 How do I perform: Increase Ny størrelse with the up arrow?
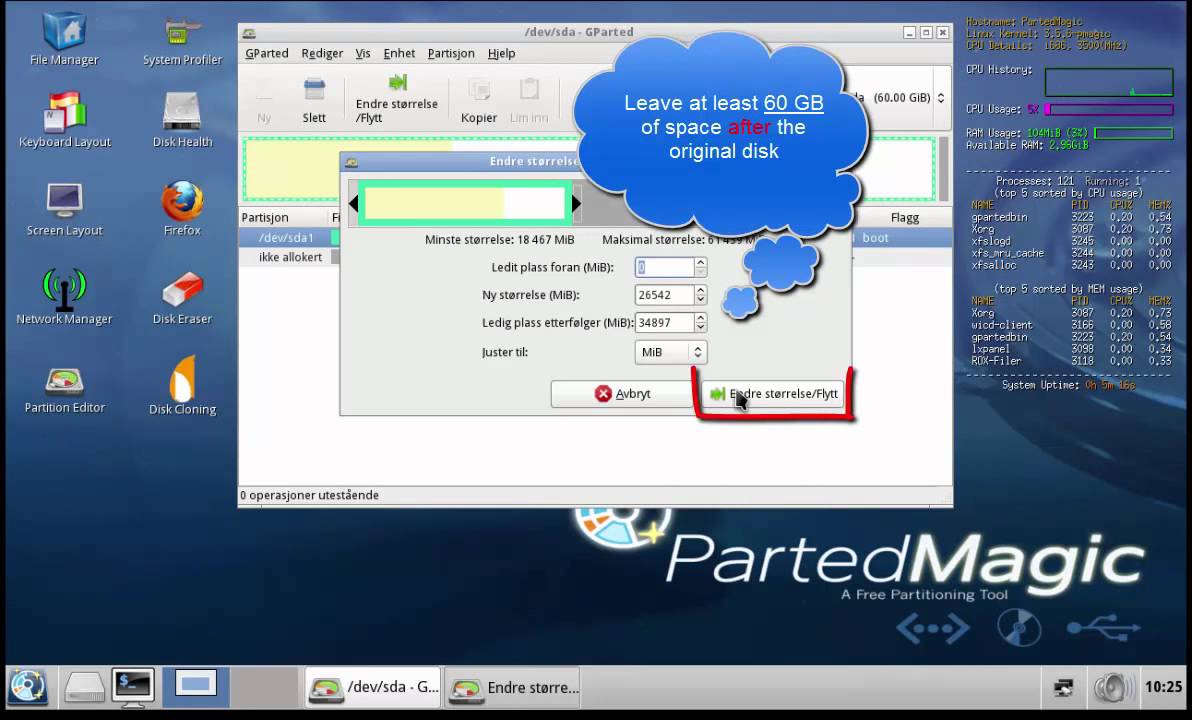(701, 289)
